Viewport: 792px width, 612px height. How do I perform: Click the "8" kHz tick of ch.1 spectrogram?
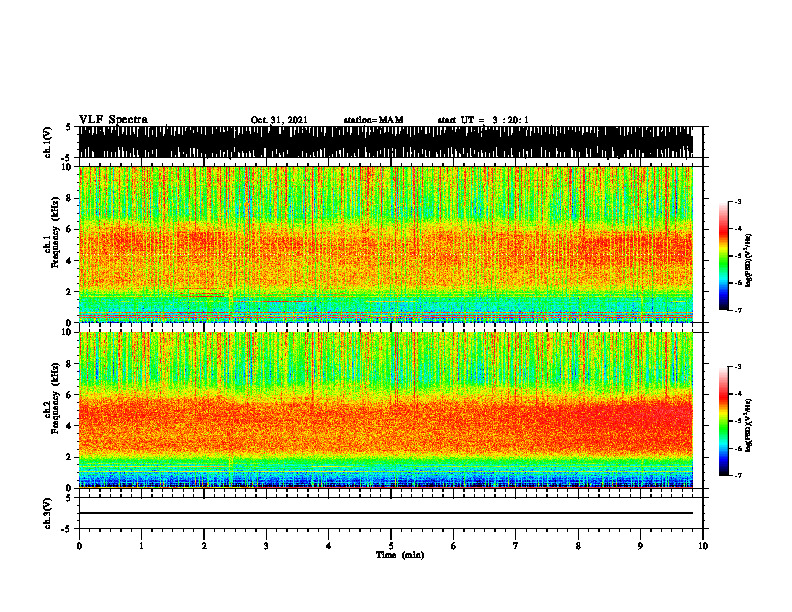[x=70, y=198]
